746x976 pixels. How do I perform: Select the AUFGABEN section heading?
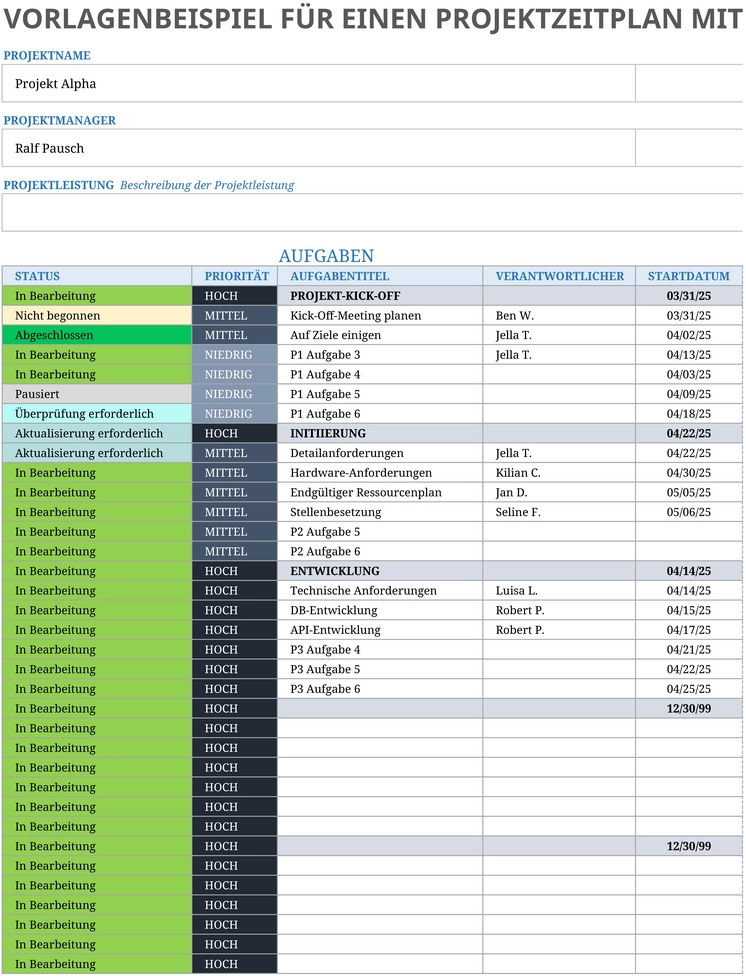(x=326, y=256)
